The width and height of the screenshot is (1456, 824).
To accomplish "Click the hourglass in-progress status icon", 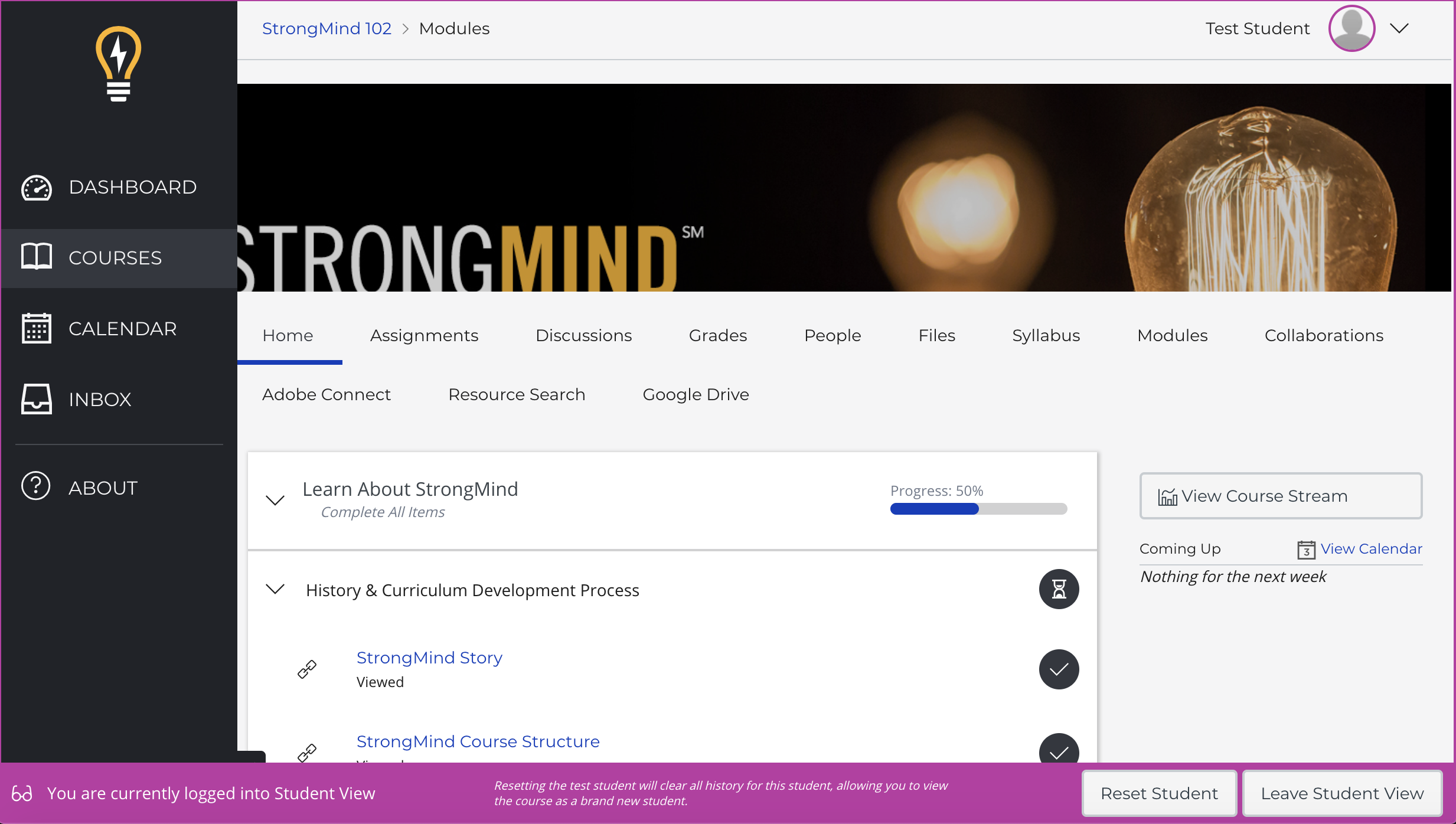I will (1059, 589).
